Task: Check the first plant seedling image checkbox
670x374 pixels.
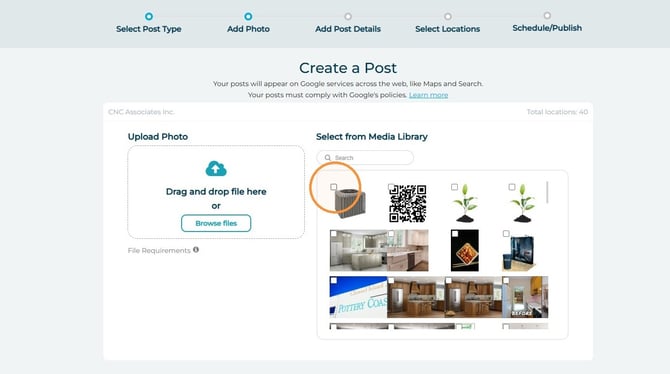Action: point(455,187)
